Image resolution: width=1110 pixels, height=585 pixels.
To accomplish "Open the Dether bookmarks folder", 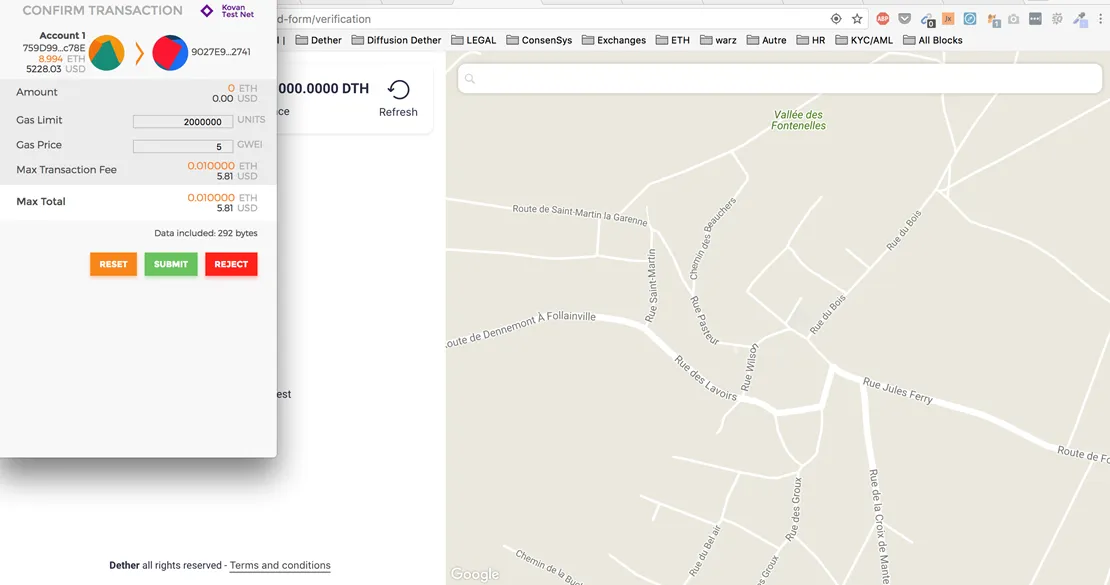I will (319, 40).
